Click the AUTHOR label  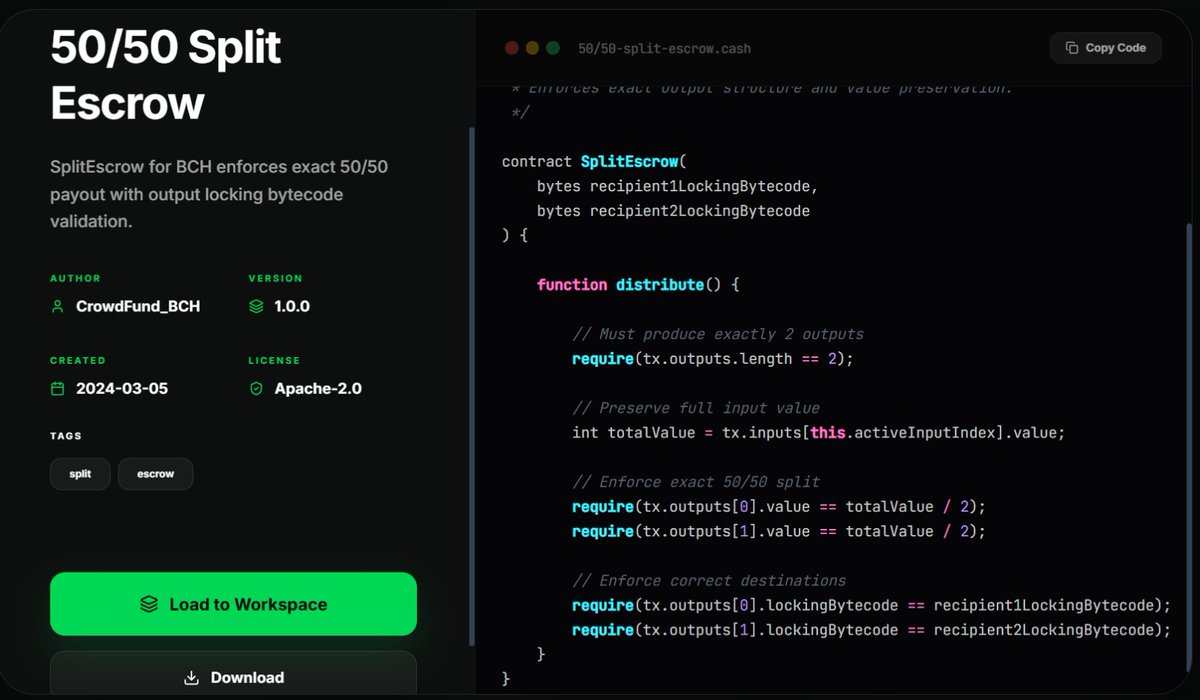click(75, 278)
